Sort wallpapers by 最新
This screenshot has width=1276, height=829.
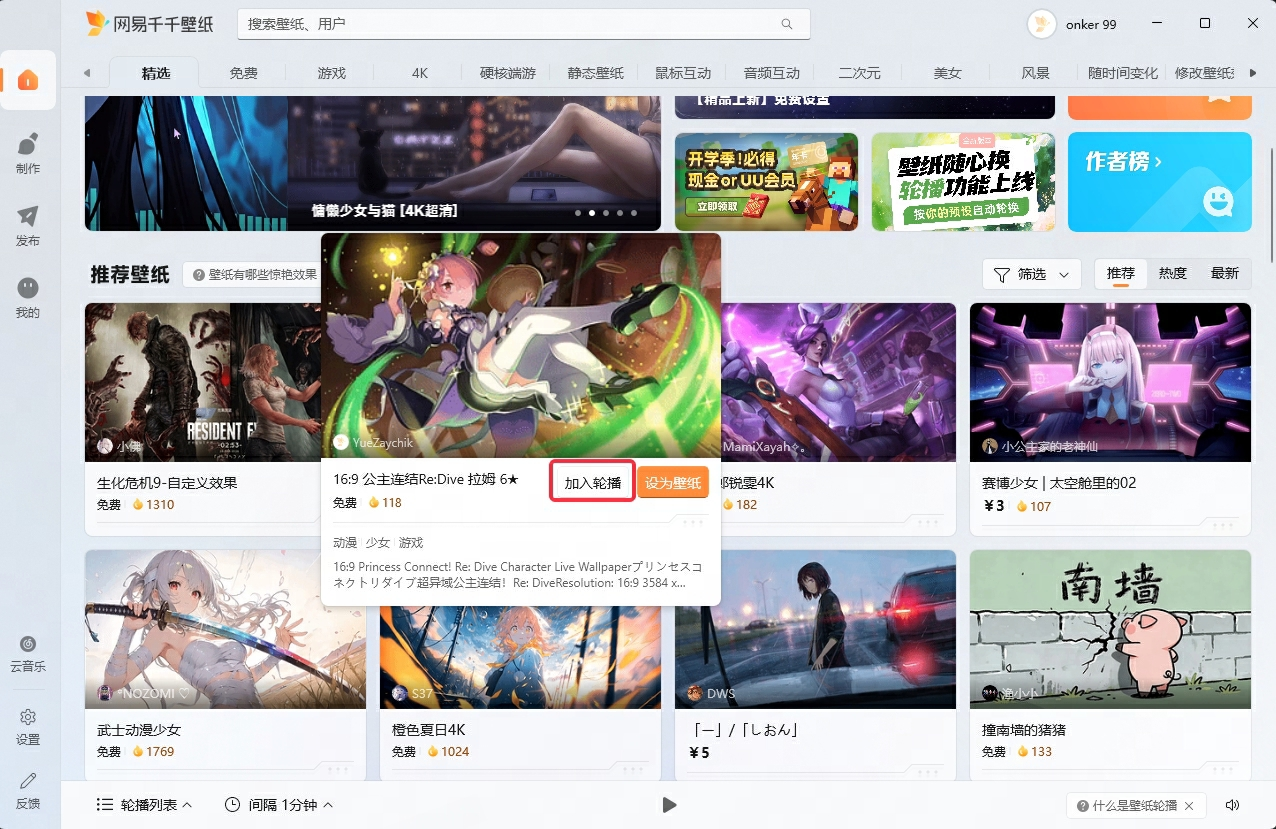1225,274
